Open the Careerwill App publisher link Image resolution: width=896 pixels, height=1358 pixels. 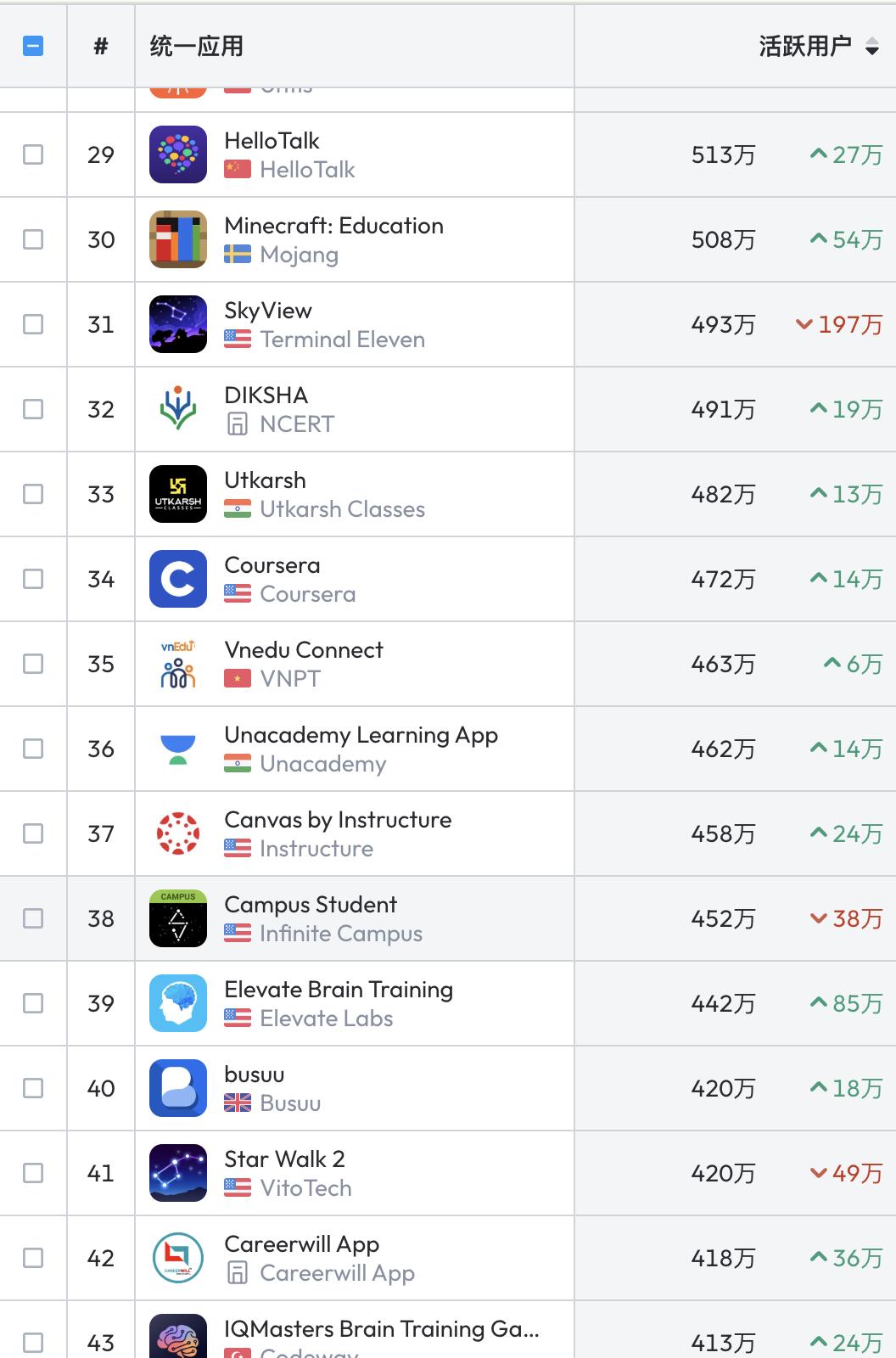coord(337,1273)
